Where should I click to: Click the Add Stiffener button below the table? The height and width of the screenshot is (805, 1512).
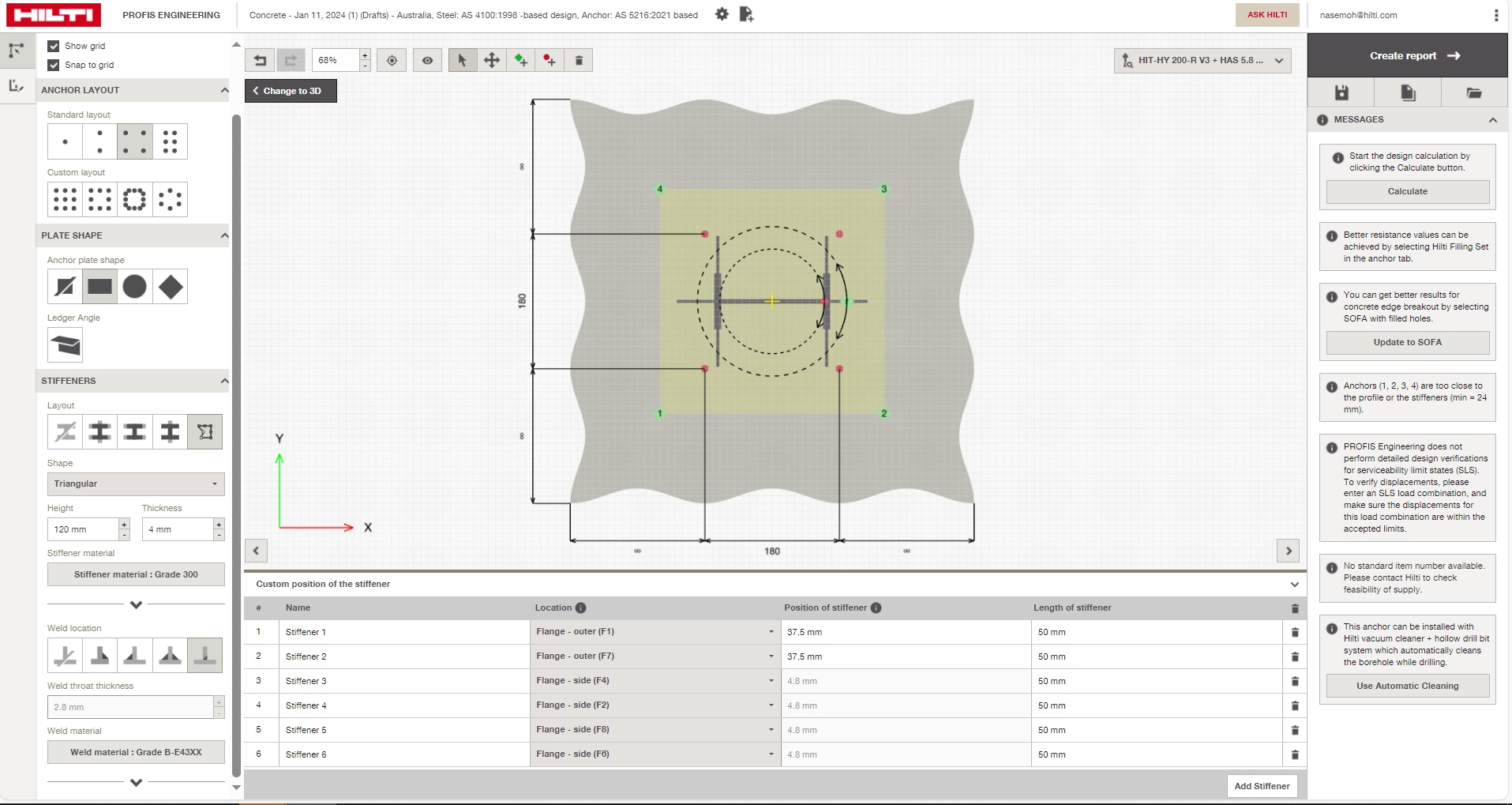[1261, 785]
